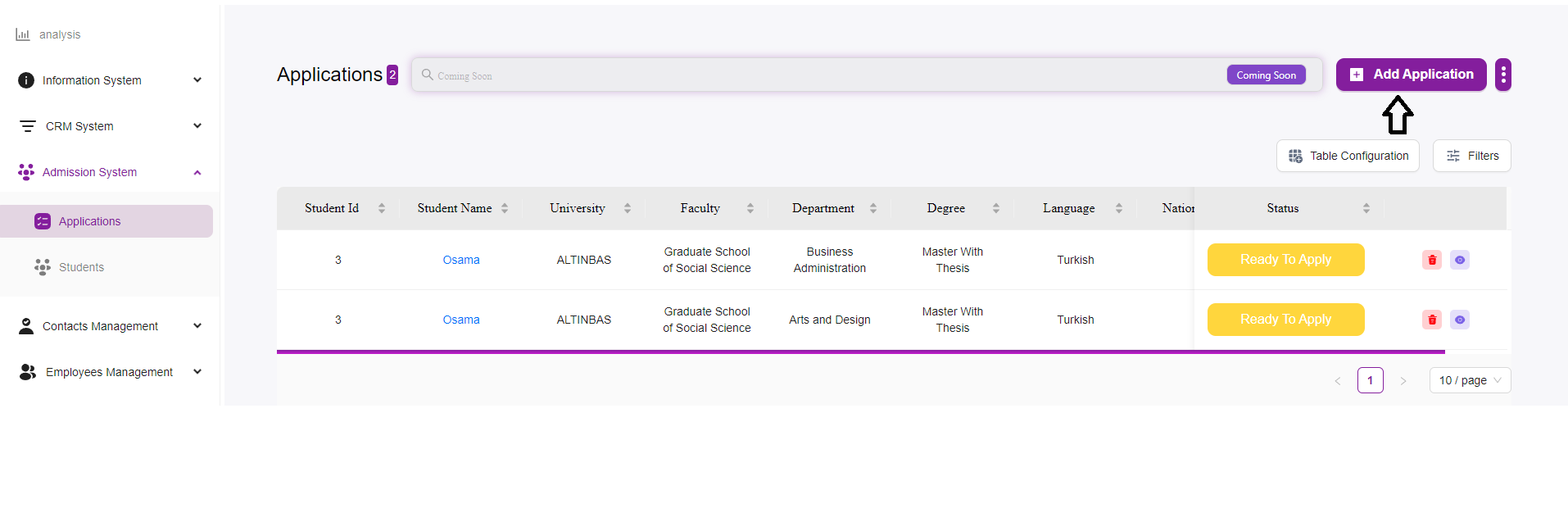Select Applications in the sidebar
Image resolution: width=1568 pixels, height=531 pixels.
(x=89, y=221)
